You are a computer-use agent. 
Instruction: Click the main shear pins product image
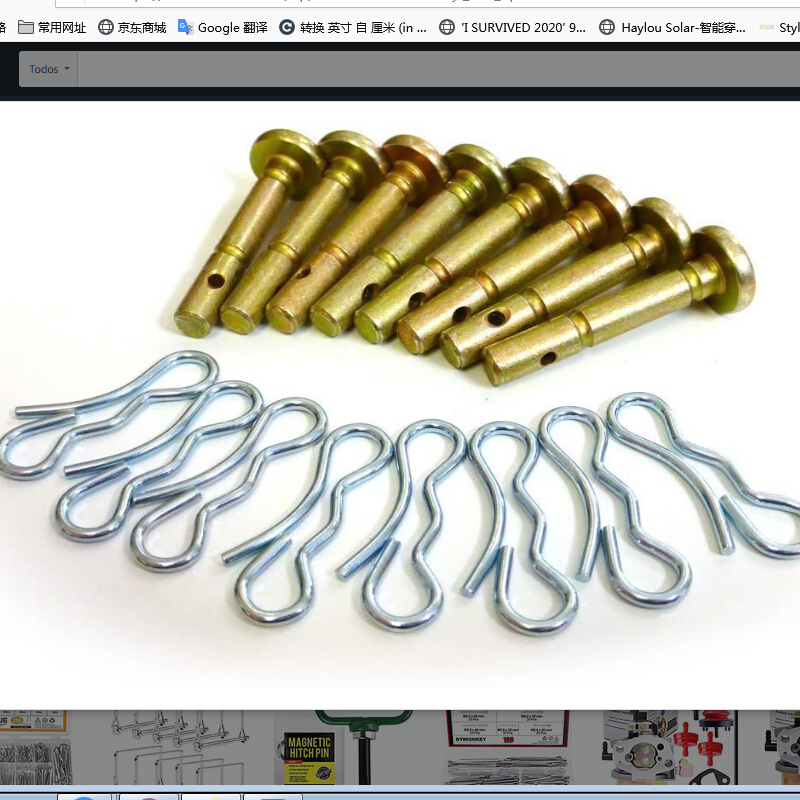400,403
